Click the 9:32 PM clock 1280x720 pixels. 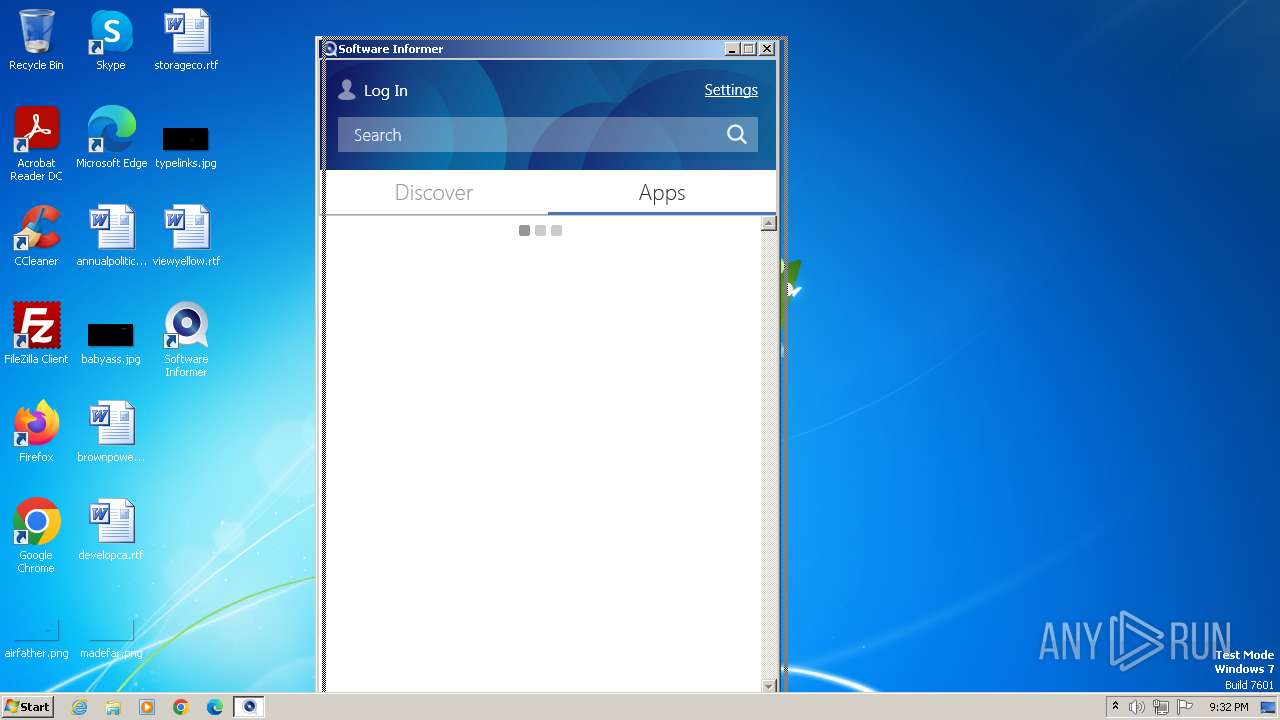[1228, 707]
